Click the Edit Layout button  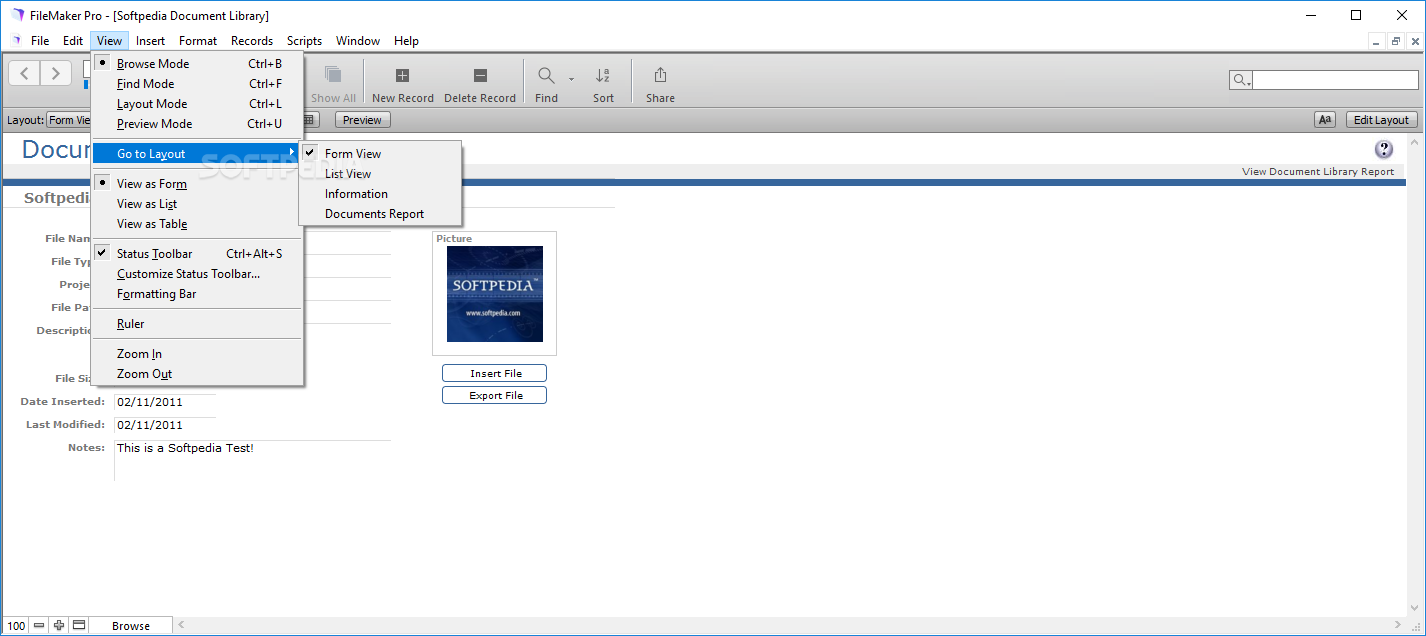(x=1381, y=120)
